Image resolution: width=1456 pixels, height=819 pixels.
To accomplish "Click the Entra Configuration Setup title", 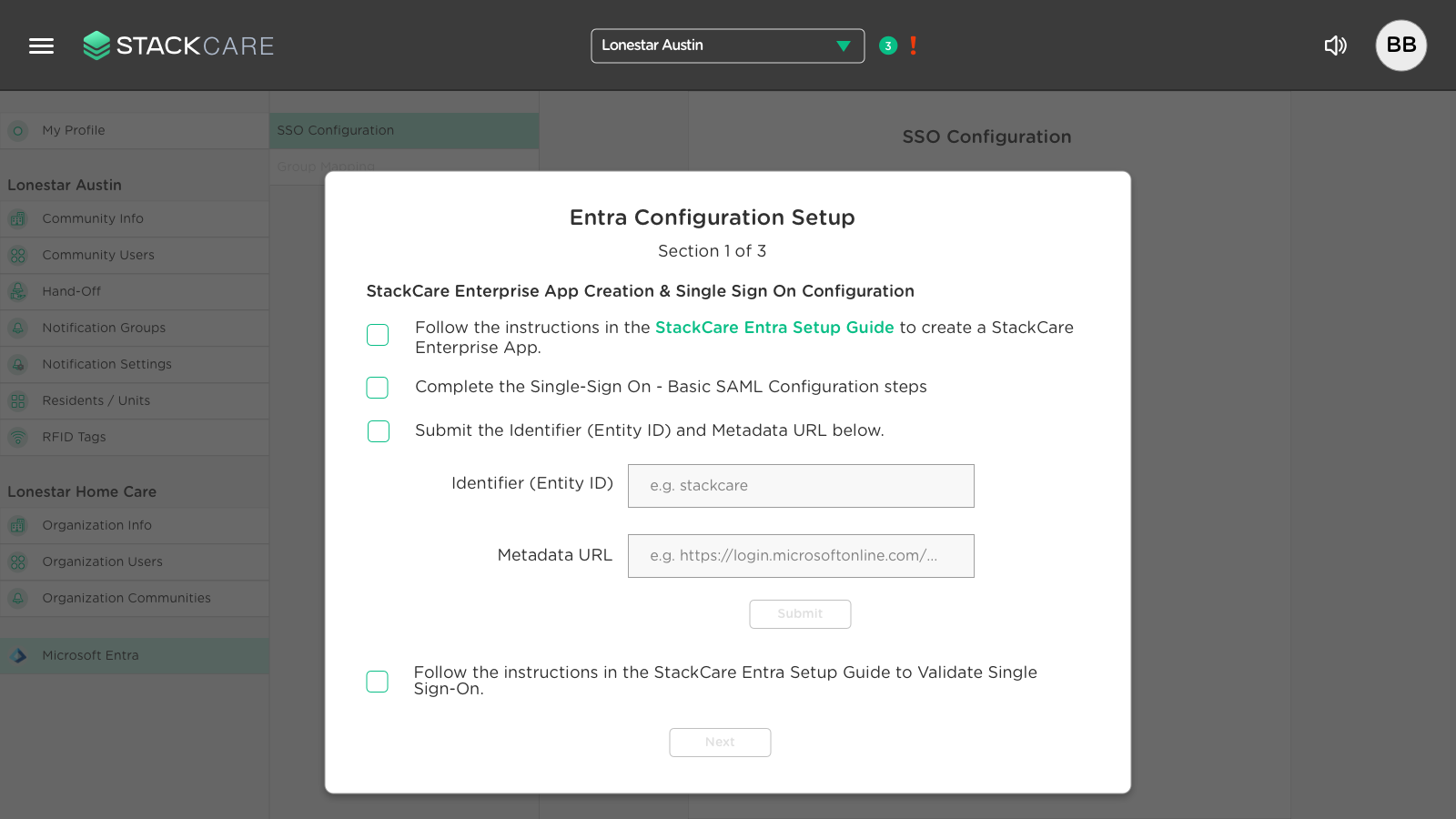I will point(713,217).
